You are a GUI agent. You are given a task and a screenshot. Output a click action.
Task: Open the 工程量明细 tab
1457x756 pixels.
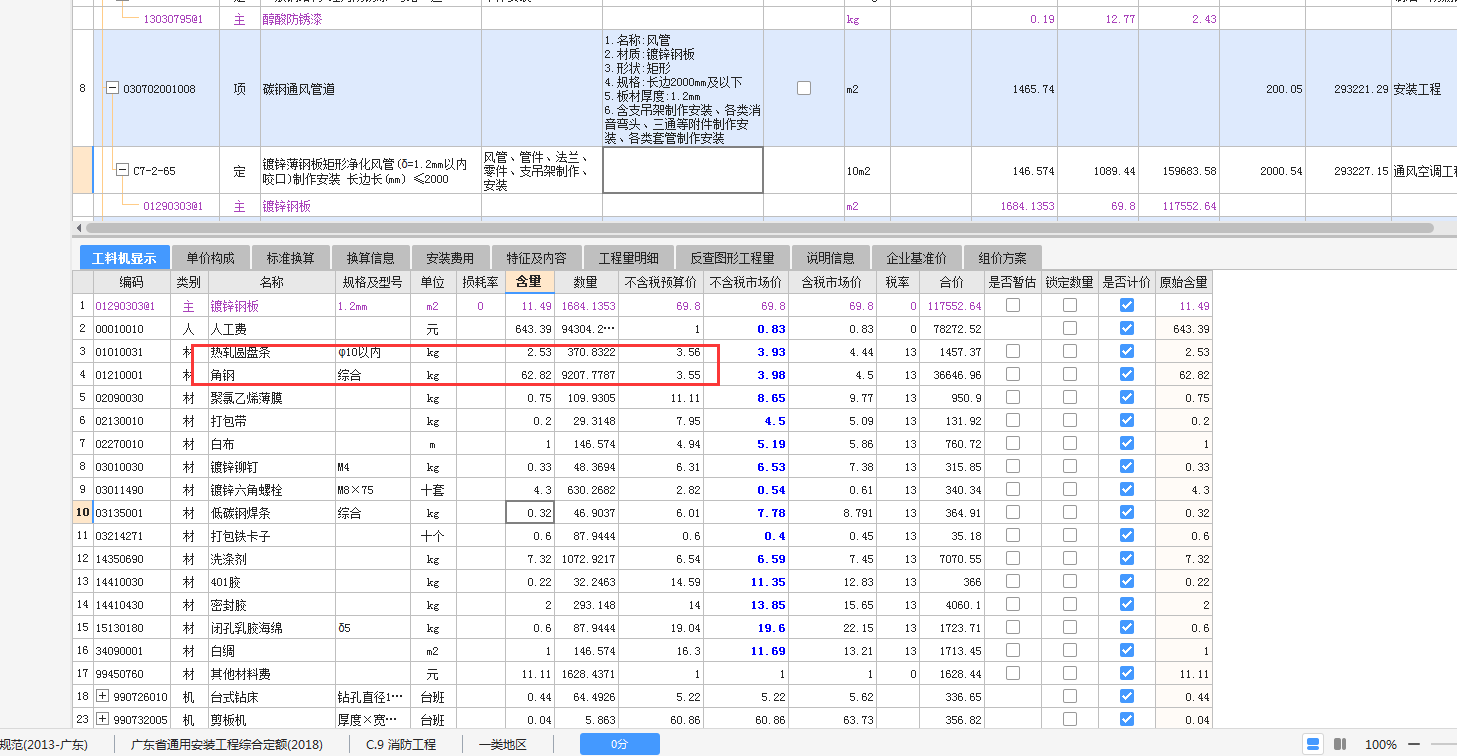(628, 258)
